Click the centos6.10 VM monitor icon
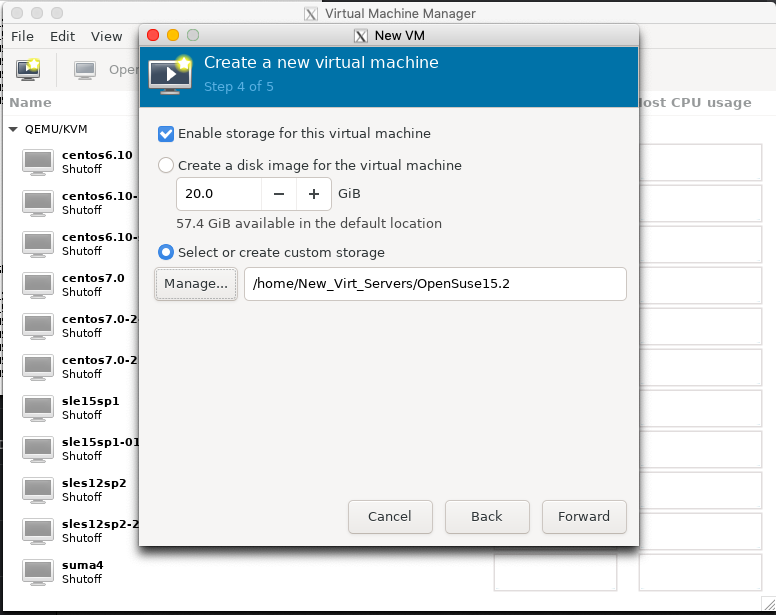 click(38, 162)
